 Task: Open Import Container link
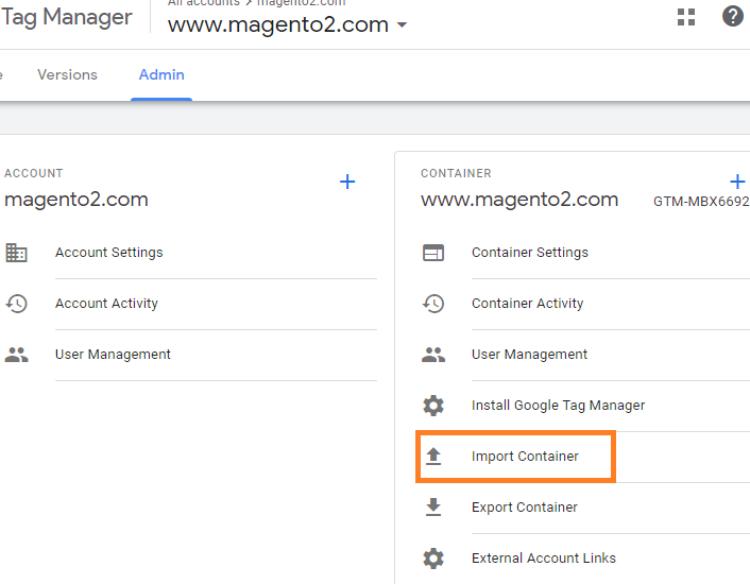525,457
